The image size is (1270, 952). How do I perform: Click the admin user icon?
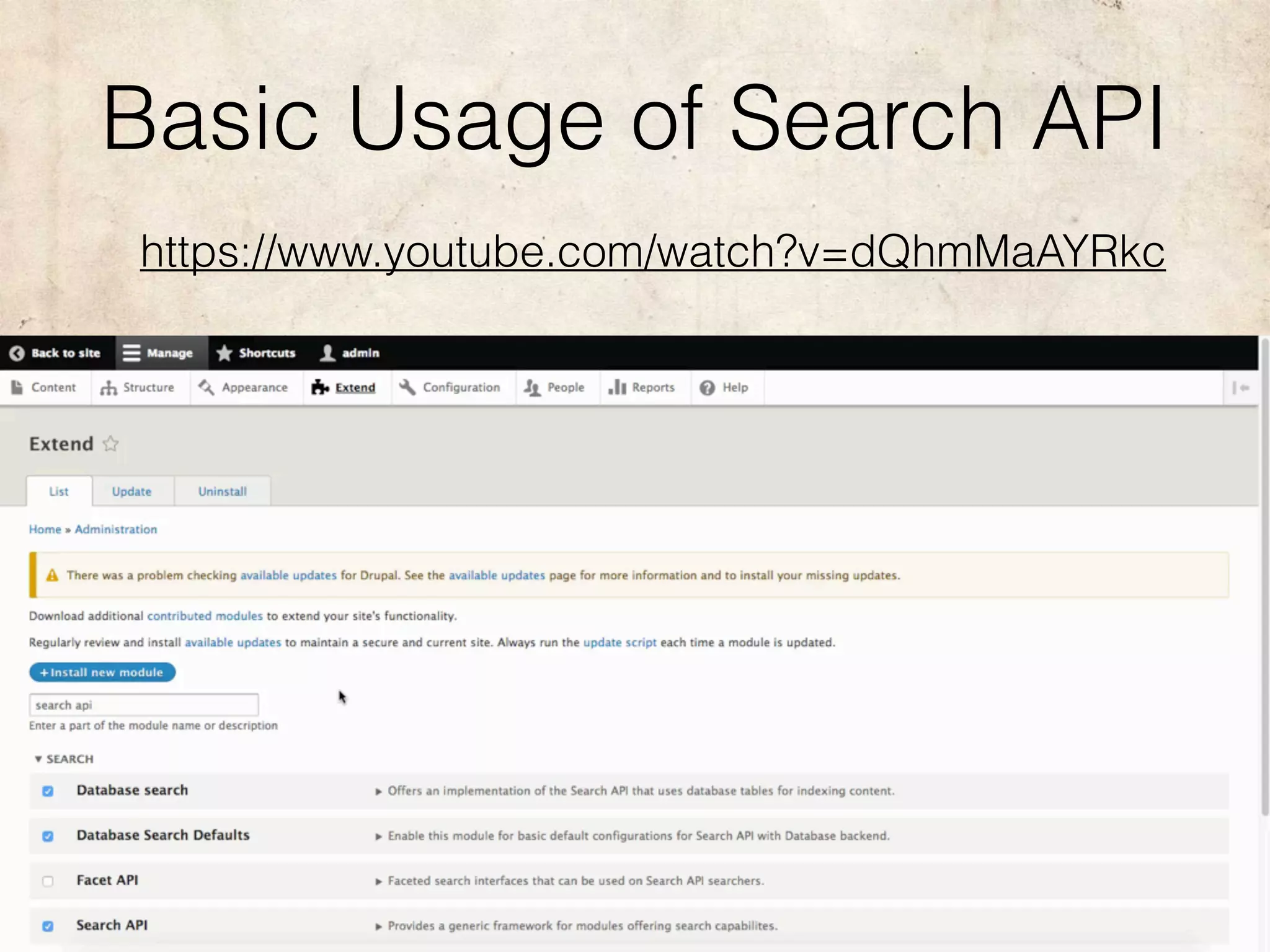click(x=327, y=353)
